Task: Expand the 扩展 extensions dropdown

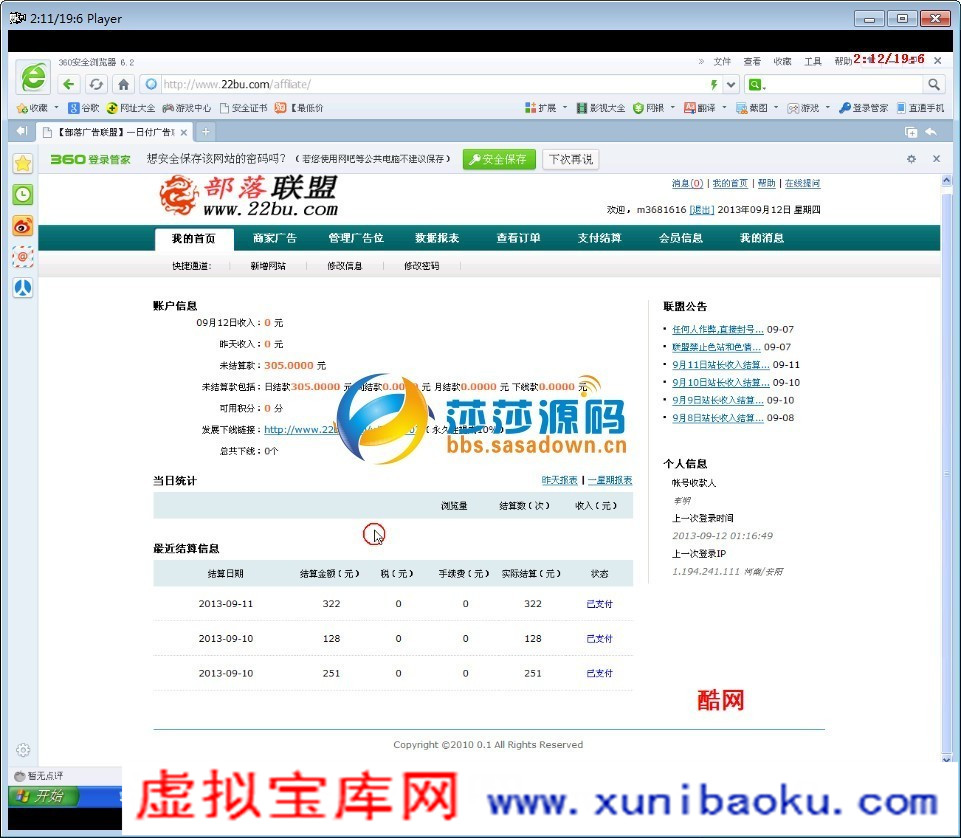Action: tap(564, 108)
